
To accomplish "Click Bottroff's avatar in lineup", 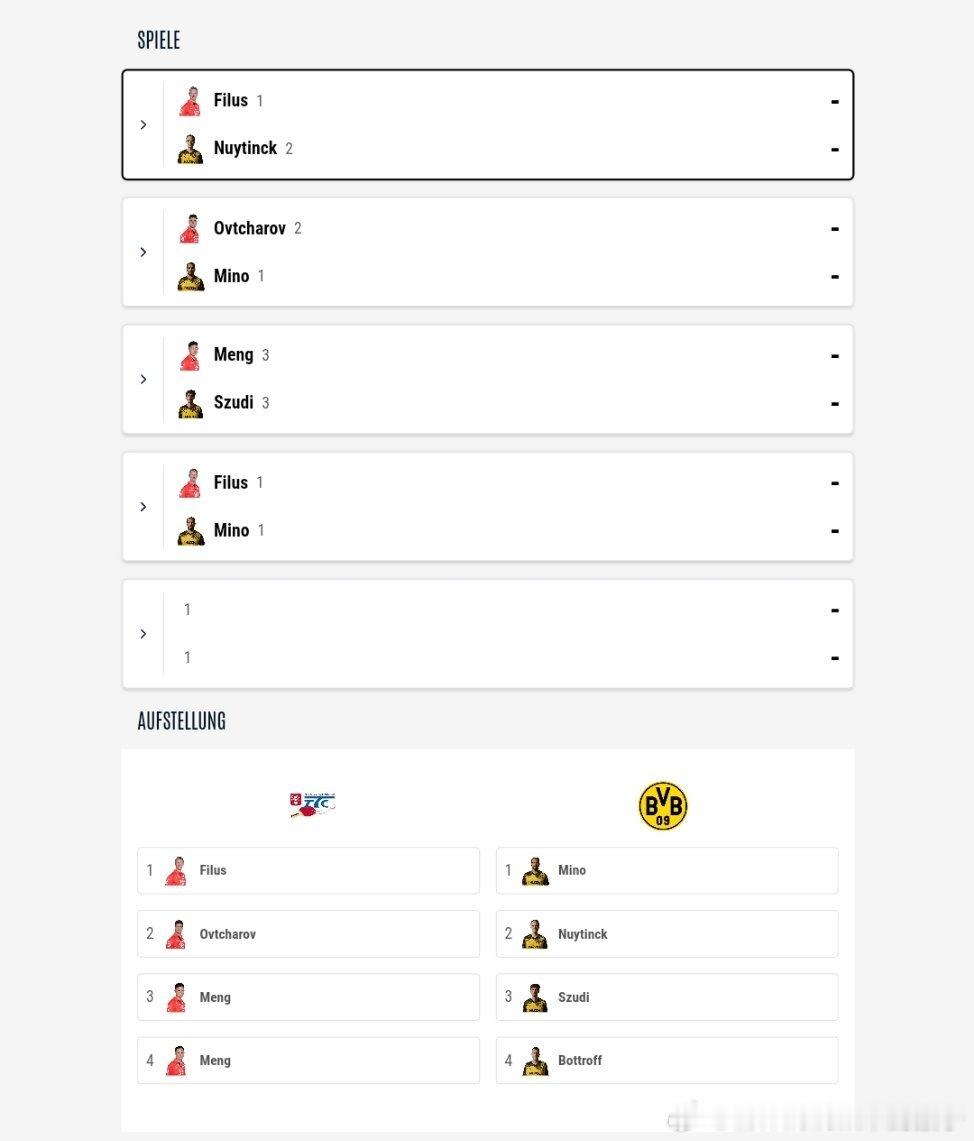I will coord(535,1061).
